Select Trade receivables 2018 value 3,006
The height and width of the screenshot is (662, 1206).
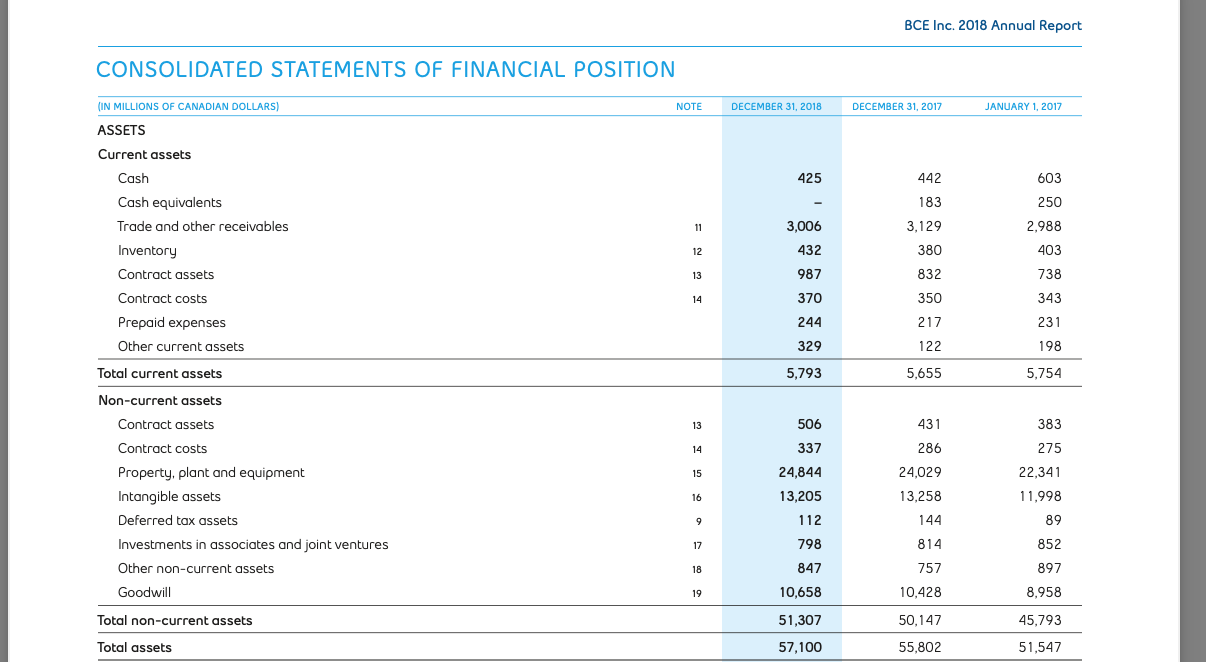point(804,226)
